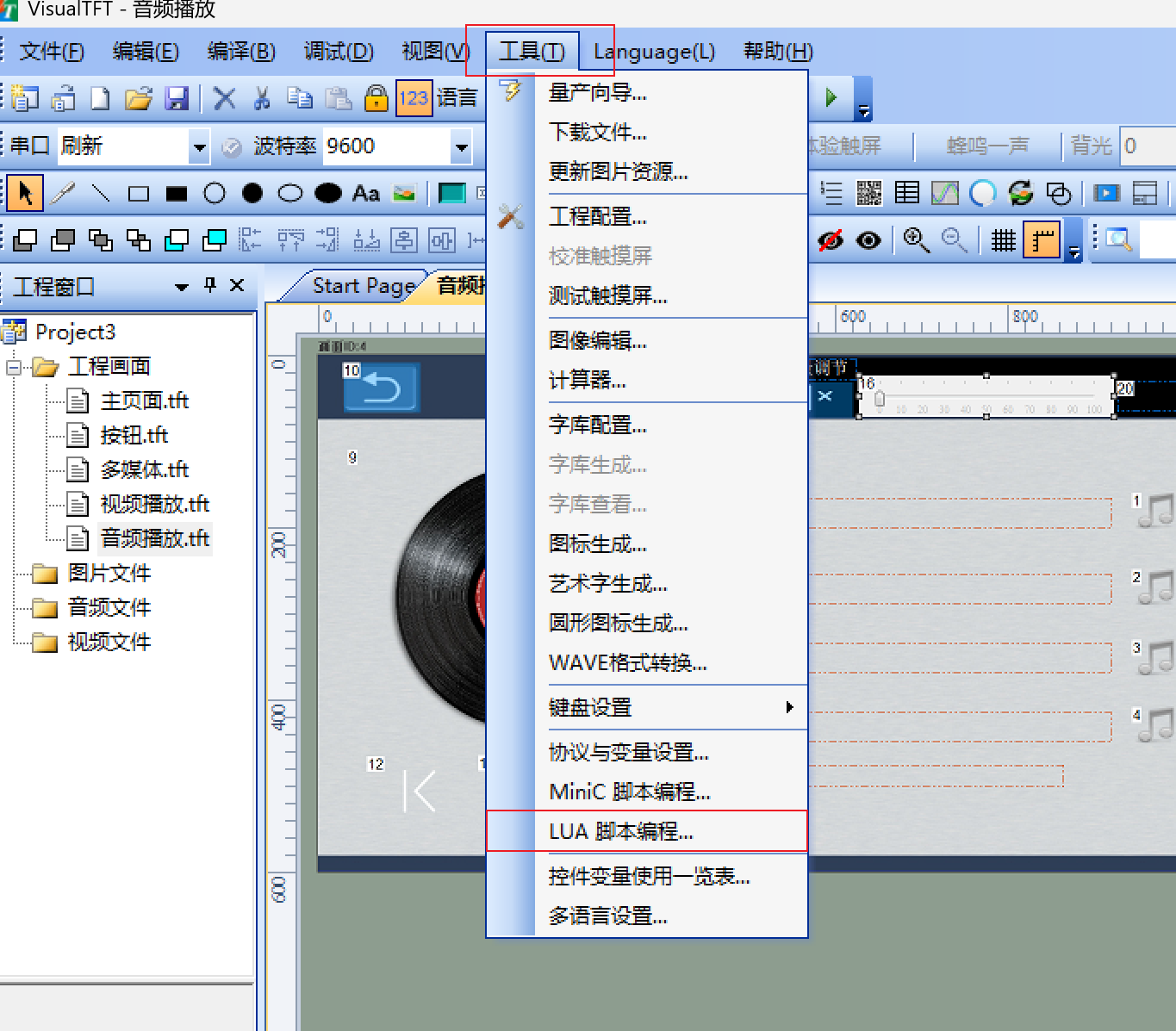Select the rectangle drawing tool
1176x1031 pixels.
[x=138, y=193]
